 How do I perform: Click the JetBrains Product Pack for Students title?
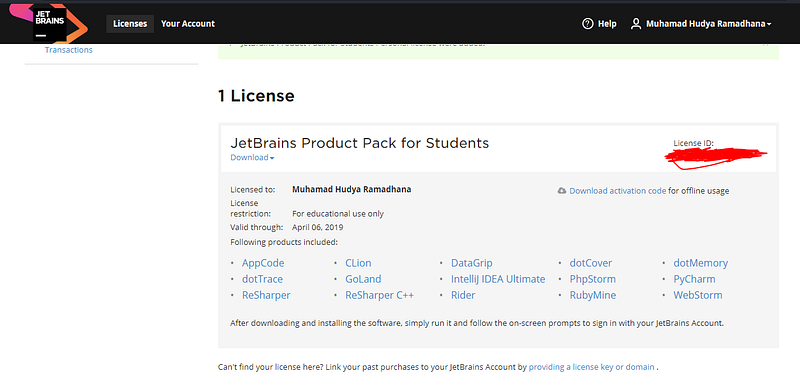click(x=360, y=143)
